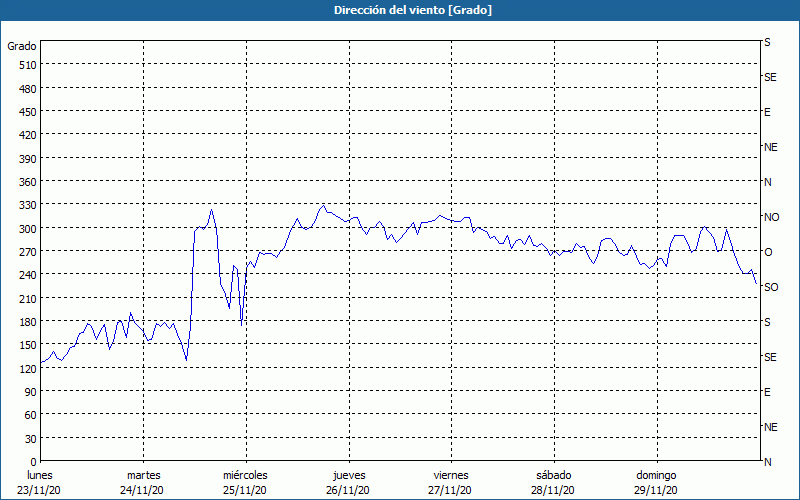Screen dimensions: 800x500
Task: Click the 'jueves' day label
Action: [x=349, y=475]
